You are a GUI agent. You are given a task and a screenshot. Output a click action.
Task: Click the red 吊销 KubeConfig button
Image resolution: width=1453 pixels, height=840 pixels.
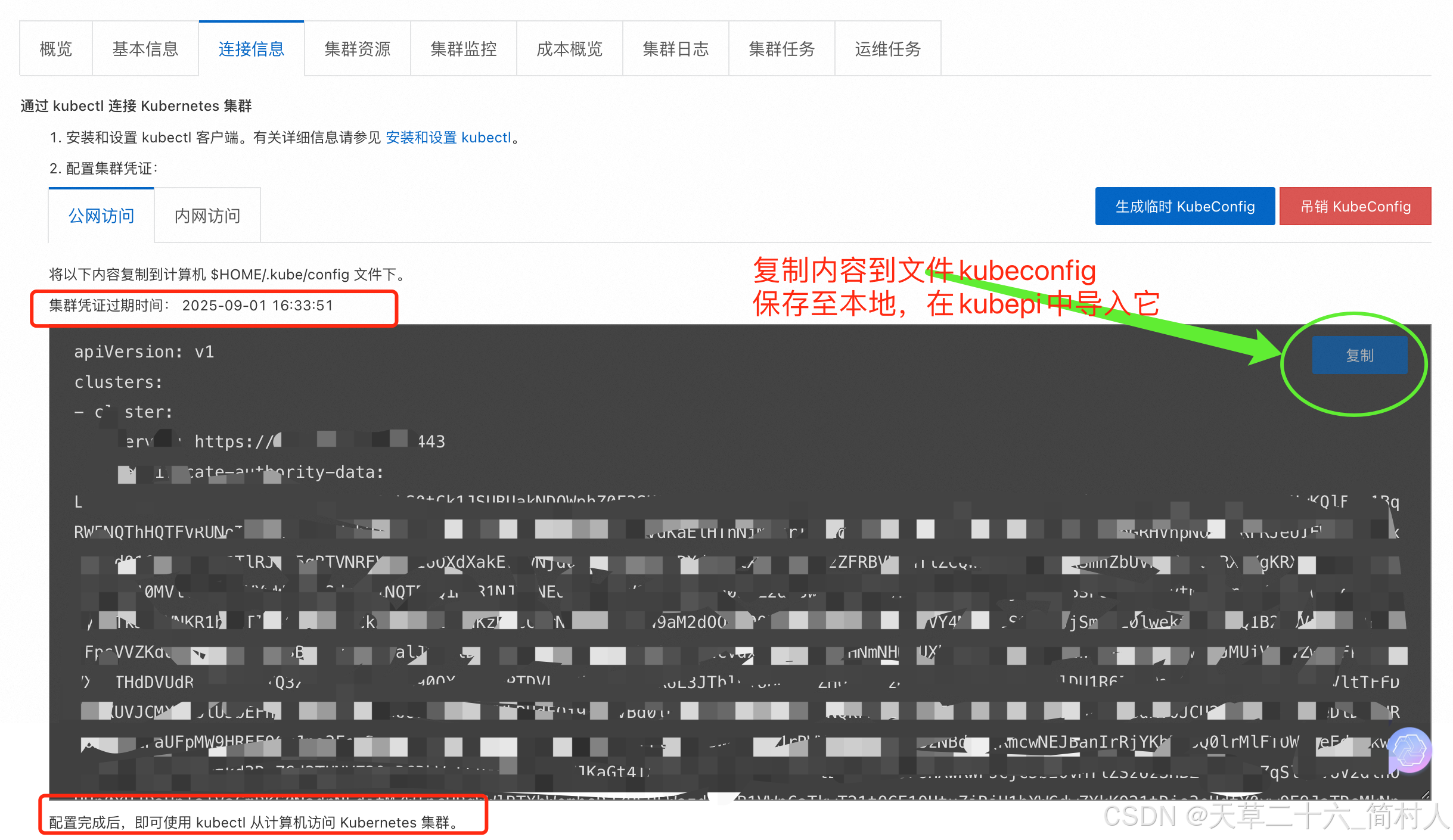[x=1355, y=207]
